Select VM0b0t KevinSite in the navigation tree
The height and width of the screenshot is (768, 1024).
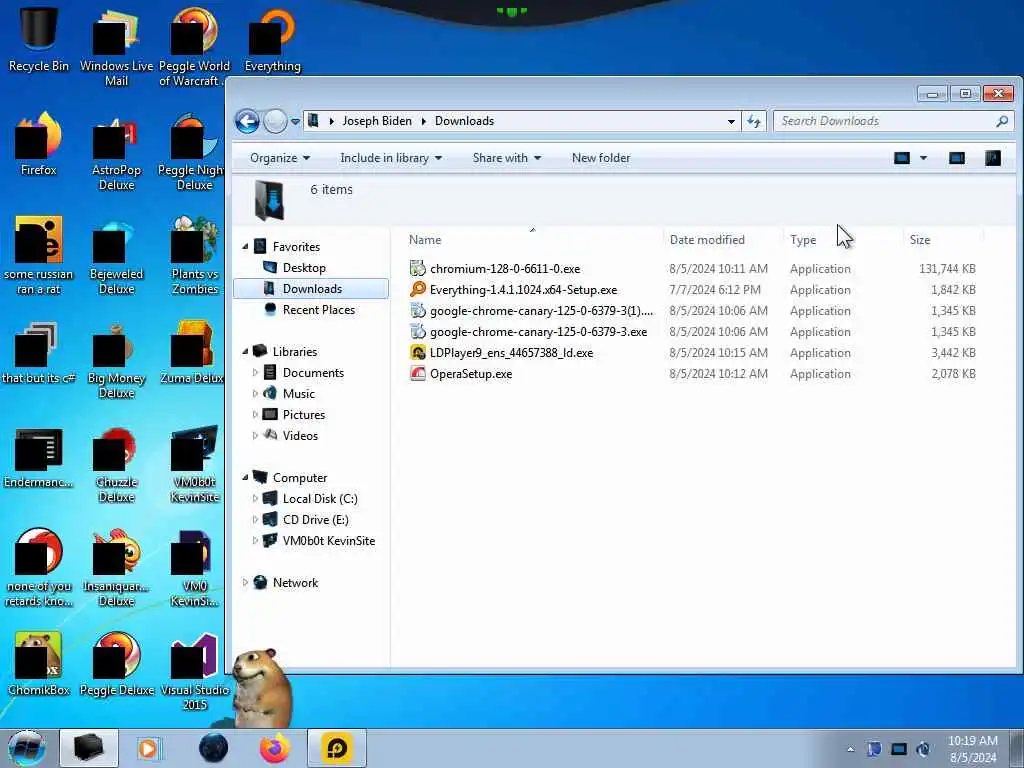tap(328, 541)
